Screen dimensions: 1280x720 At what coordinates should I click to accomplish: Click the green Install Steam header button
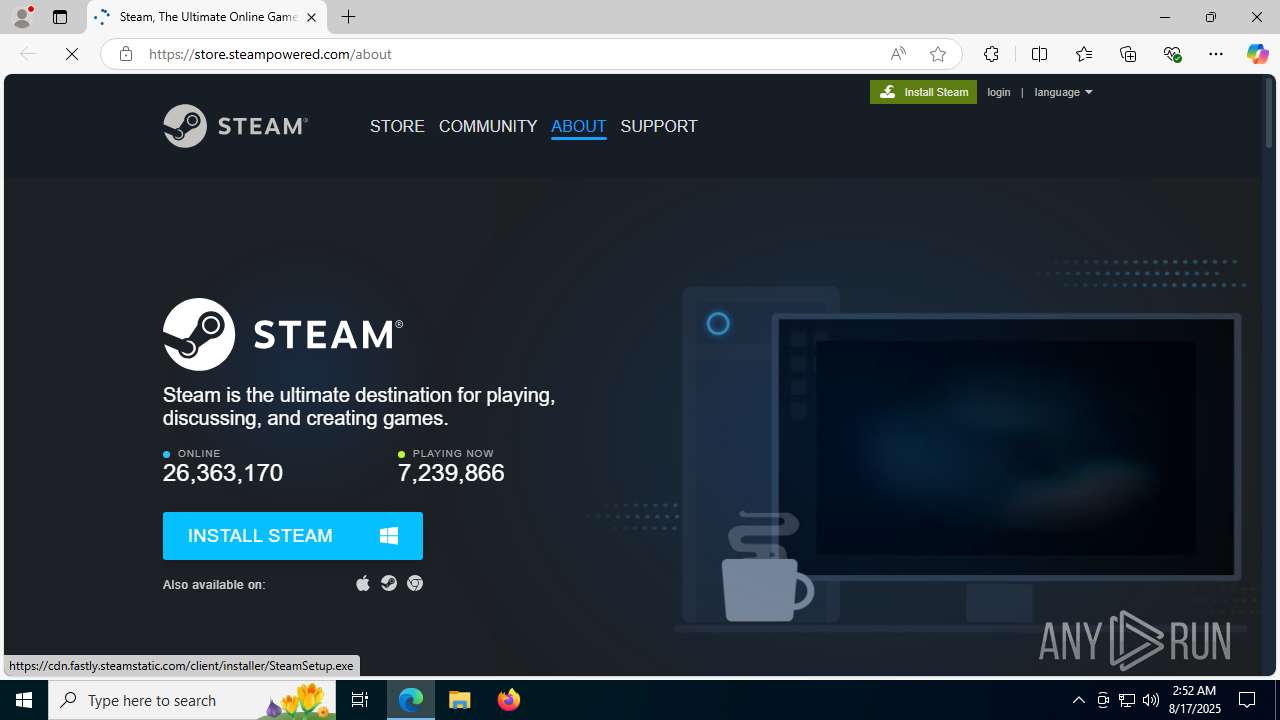(x=923, y=92)
